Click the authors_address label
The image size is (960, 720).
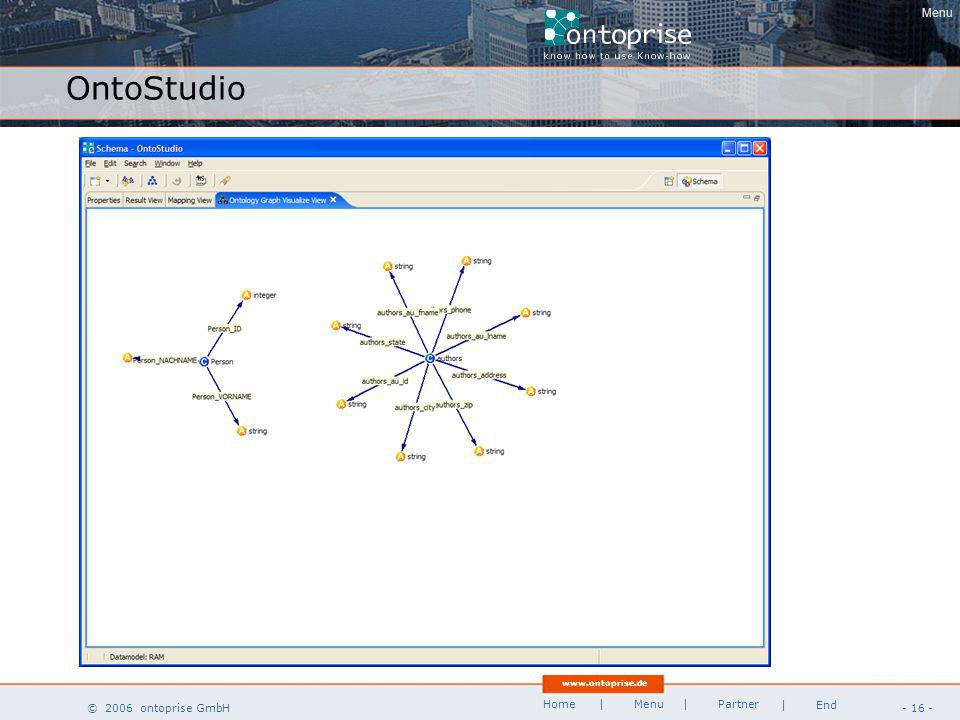[x=479, y=375]
